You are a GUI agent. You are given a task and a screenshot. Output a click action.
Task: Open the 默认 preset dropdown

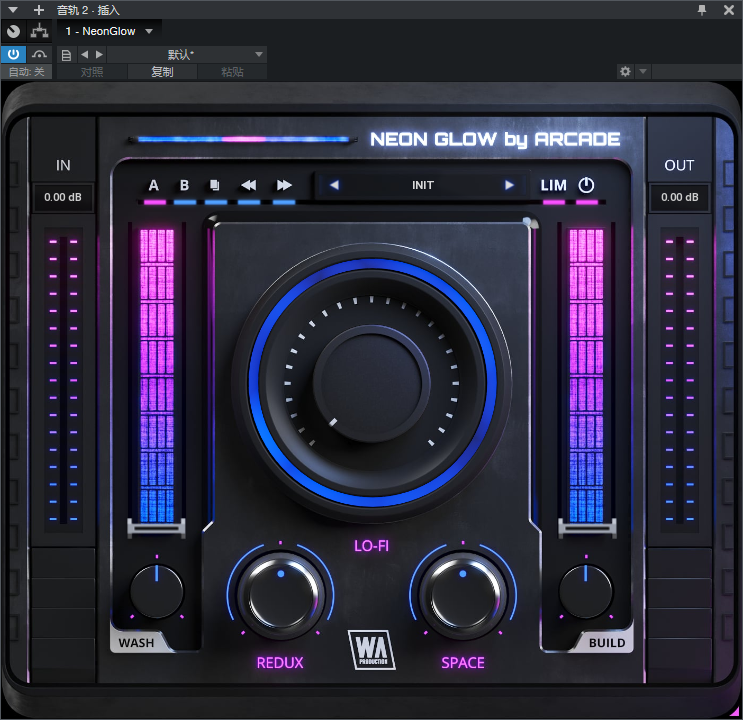coord(187,55)
